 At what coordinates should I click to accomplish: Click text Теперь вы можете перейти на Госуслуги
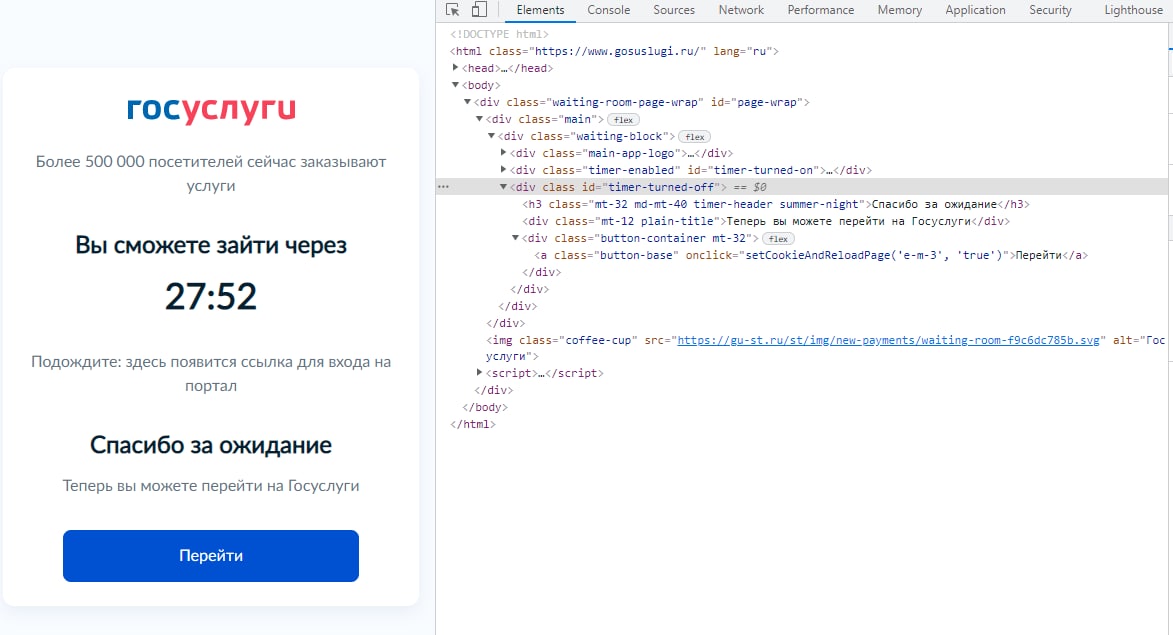coord(211,486)
